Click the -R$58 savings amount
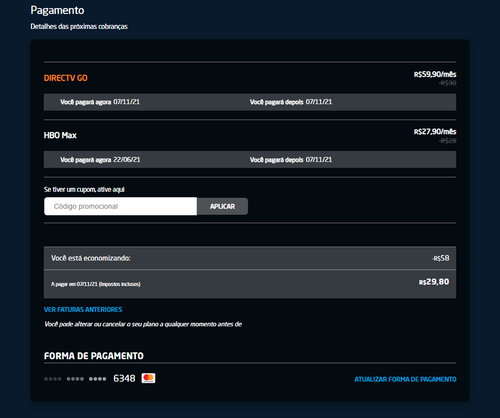This screenshot has width=500, height=418. click(x=441, y=258)
